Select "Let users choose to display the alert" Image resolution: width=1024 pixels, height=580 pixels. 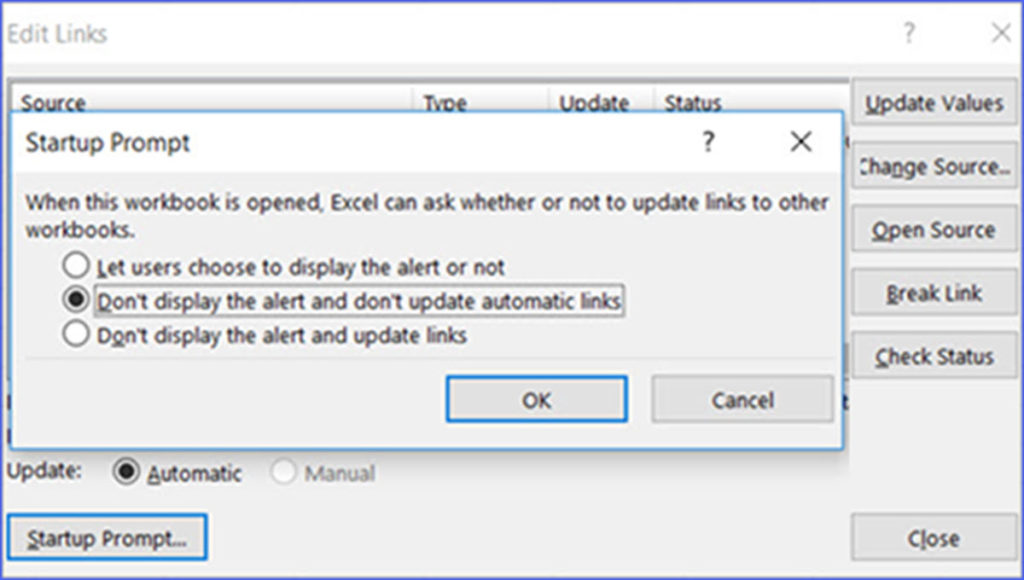75,266
